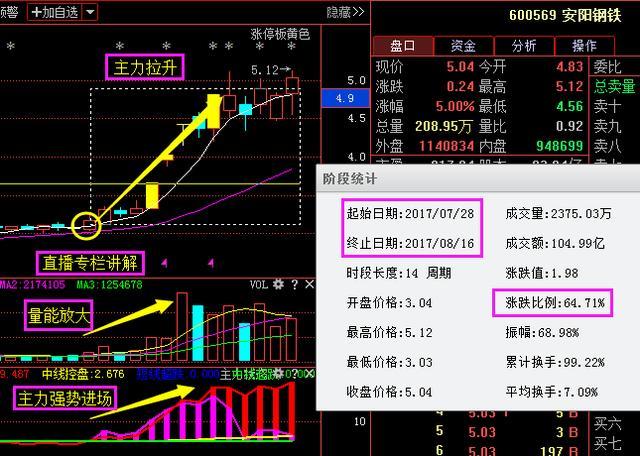
Task: Click the trade row showing 3 B
Action: tap(508, 432)
